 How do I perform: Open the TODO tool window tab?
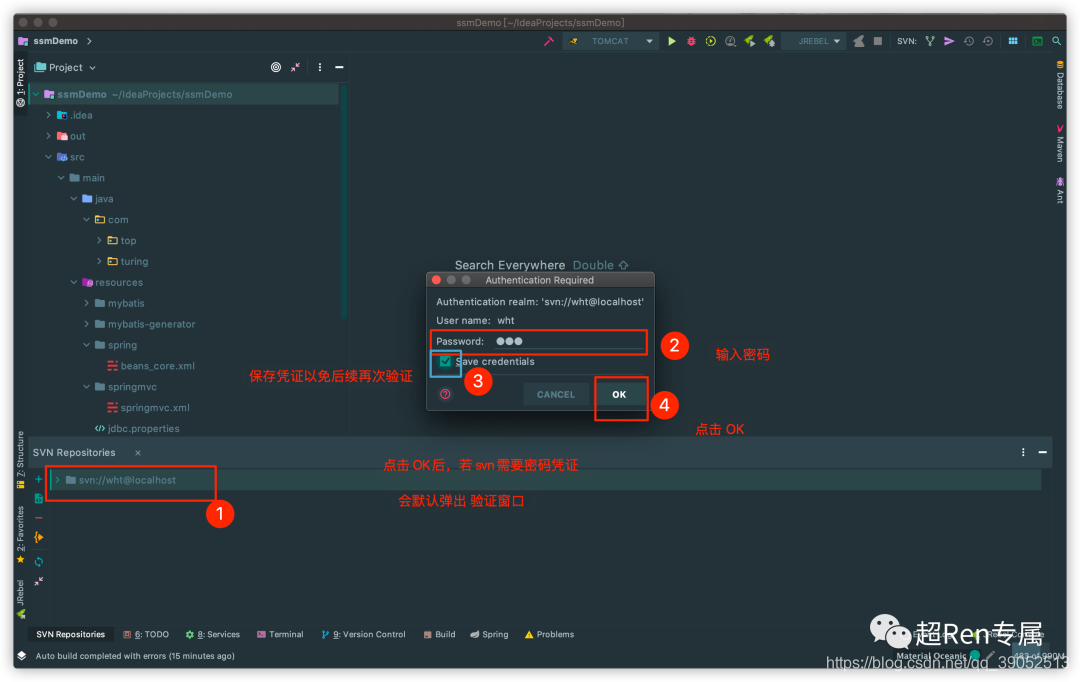click(x=146, y=634)
